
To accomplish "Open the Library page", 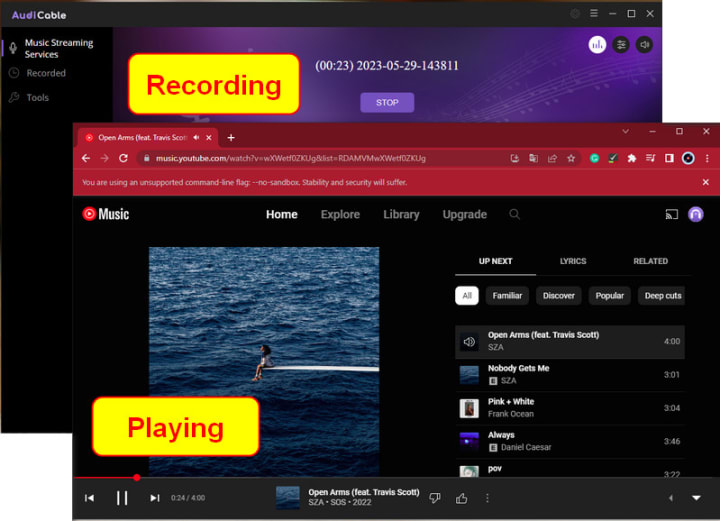I will 401,214.
